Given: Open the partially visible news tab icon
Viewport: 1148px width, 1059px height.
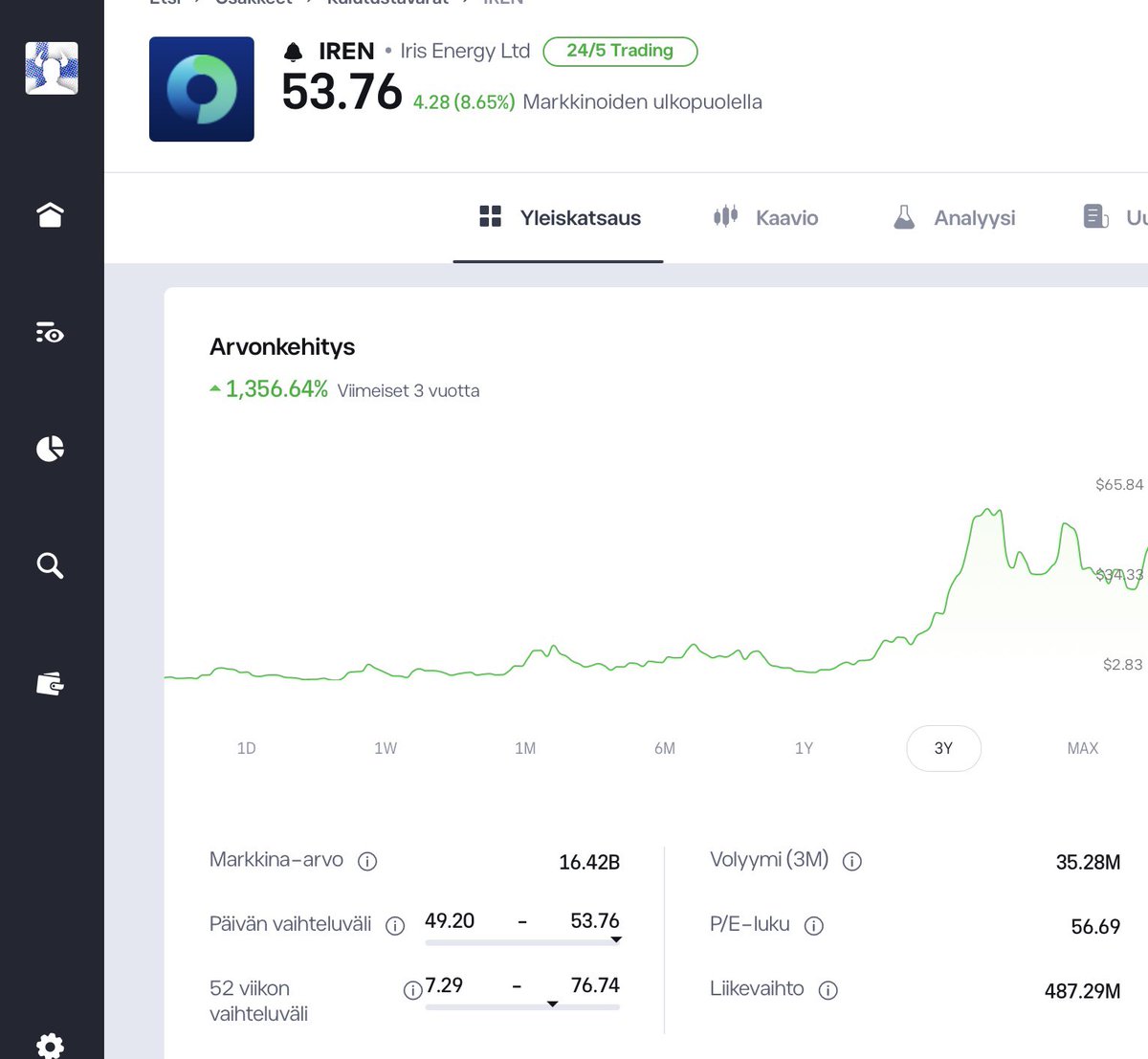Looking at the screenshot, I should tap(1096, 217).
